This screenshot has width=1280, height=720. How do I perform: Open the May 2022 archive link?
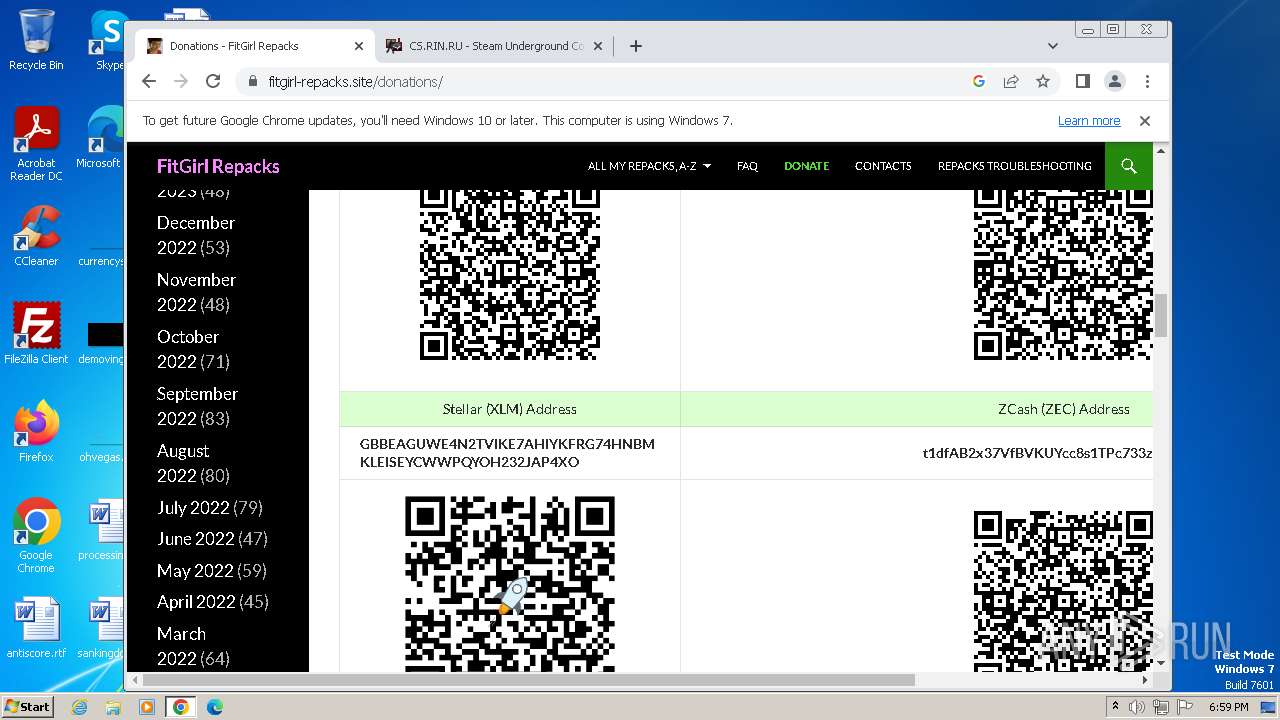[x=195, y=571]
